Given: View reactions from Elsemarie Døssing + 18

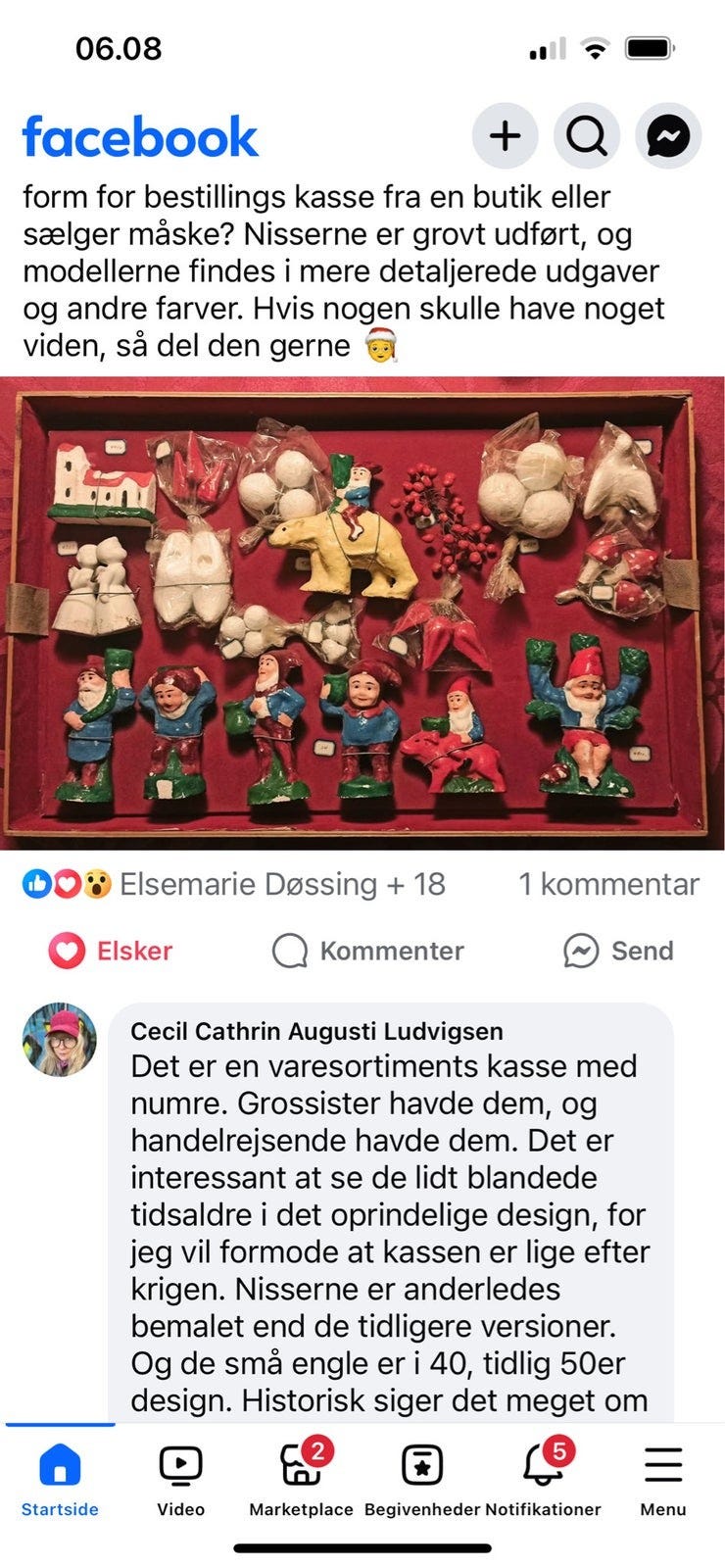Looking at the screenshot, I should pos(282,884).
